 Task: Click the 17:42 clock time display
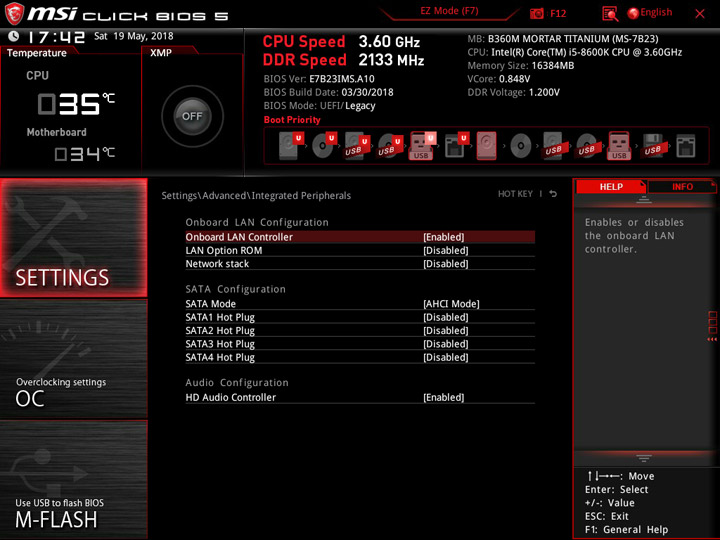pyautogui.click(x=56, y=37)
